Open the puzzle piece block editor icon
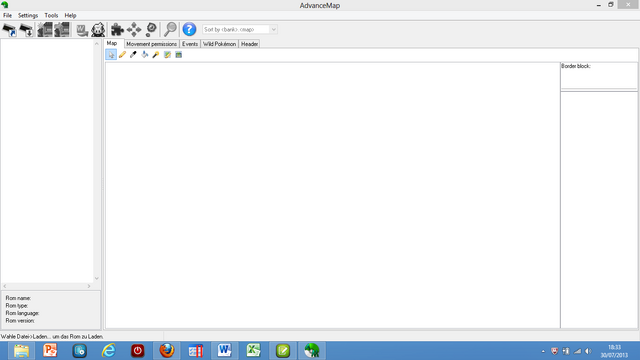Screen dimensions: 640x360 pyautogui.click(x=117, y=29)
